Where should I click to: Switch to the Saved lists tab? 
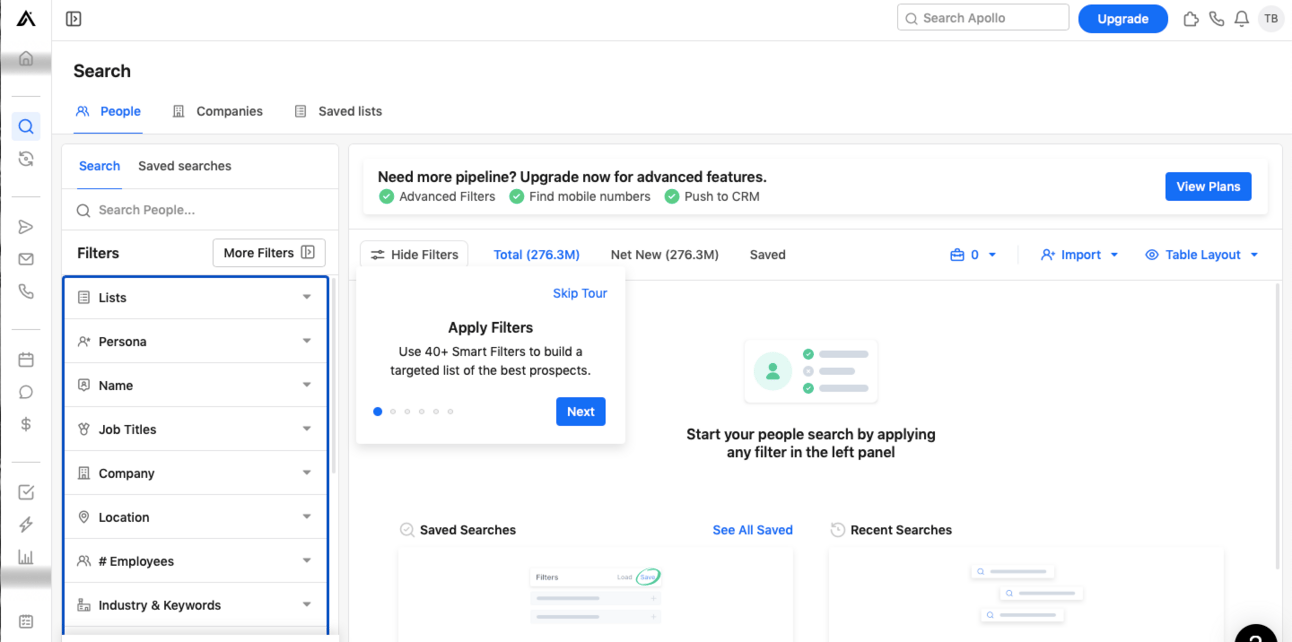338,111
